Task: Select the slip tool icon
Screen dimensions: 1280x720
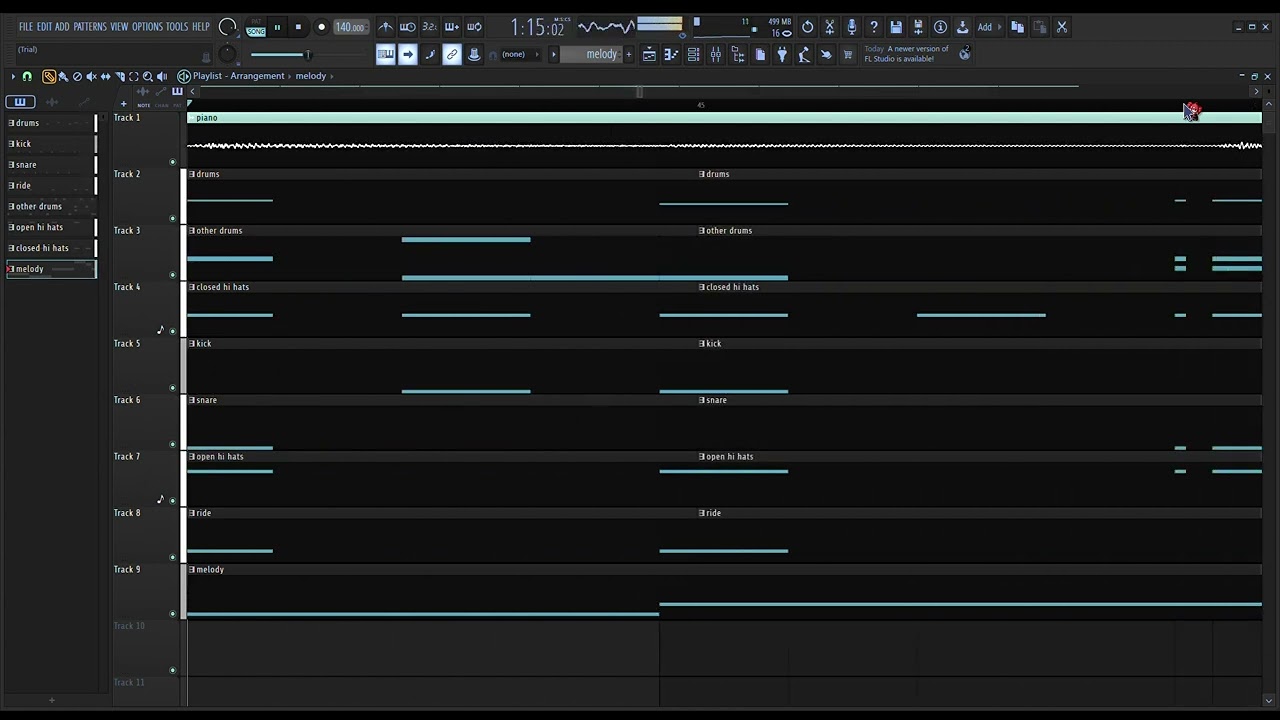Action: pos(105,76)
